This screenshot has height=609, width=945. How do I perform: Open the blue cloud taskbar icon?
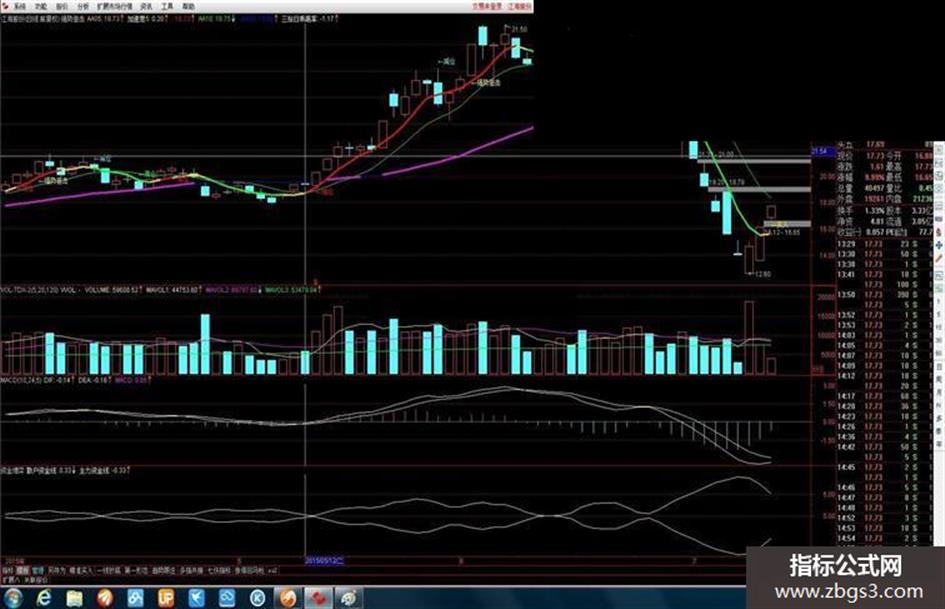[x=227, y=598]
